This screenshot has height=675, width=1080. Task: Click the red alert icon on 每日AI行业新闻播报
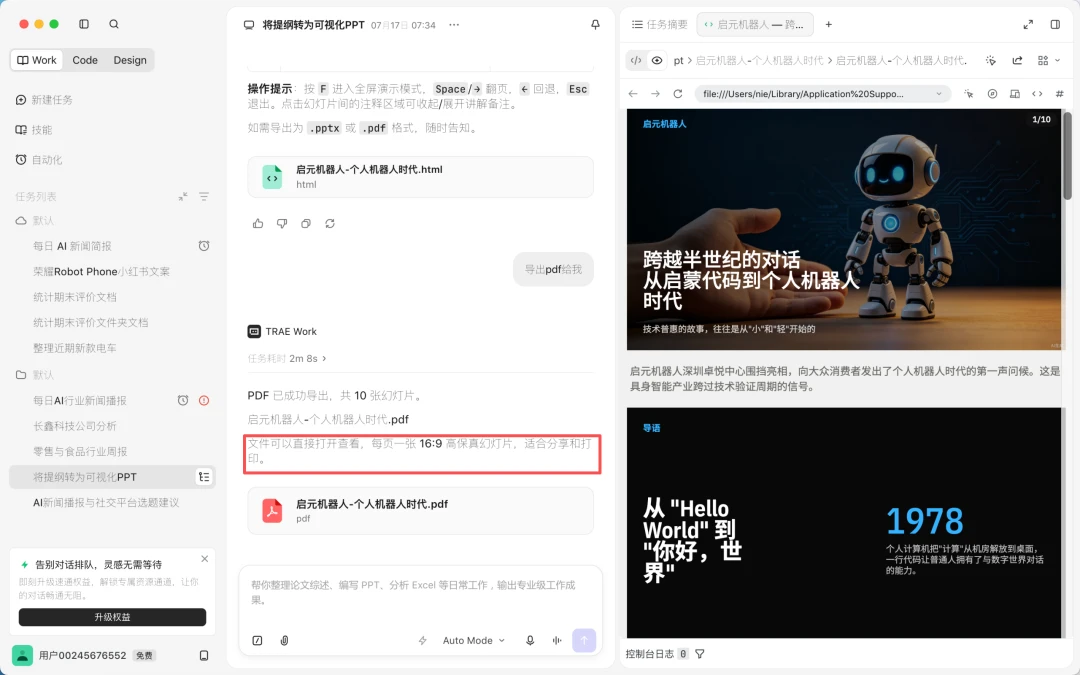tap(204, 400)
